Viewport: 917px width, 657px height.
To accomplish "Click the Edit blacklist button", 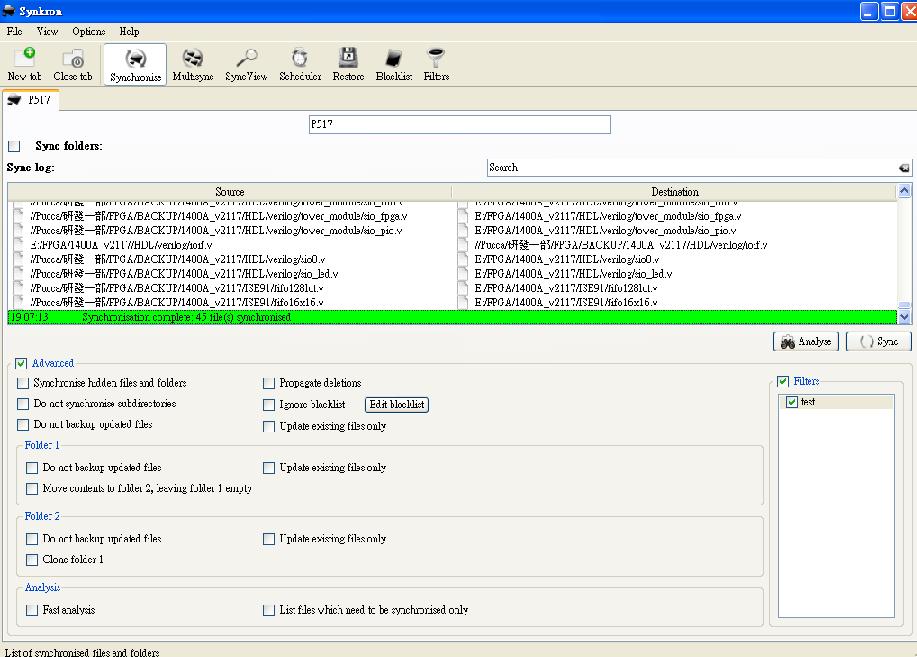I will click(x=397, y=404).
